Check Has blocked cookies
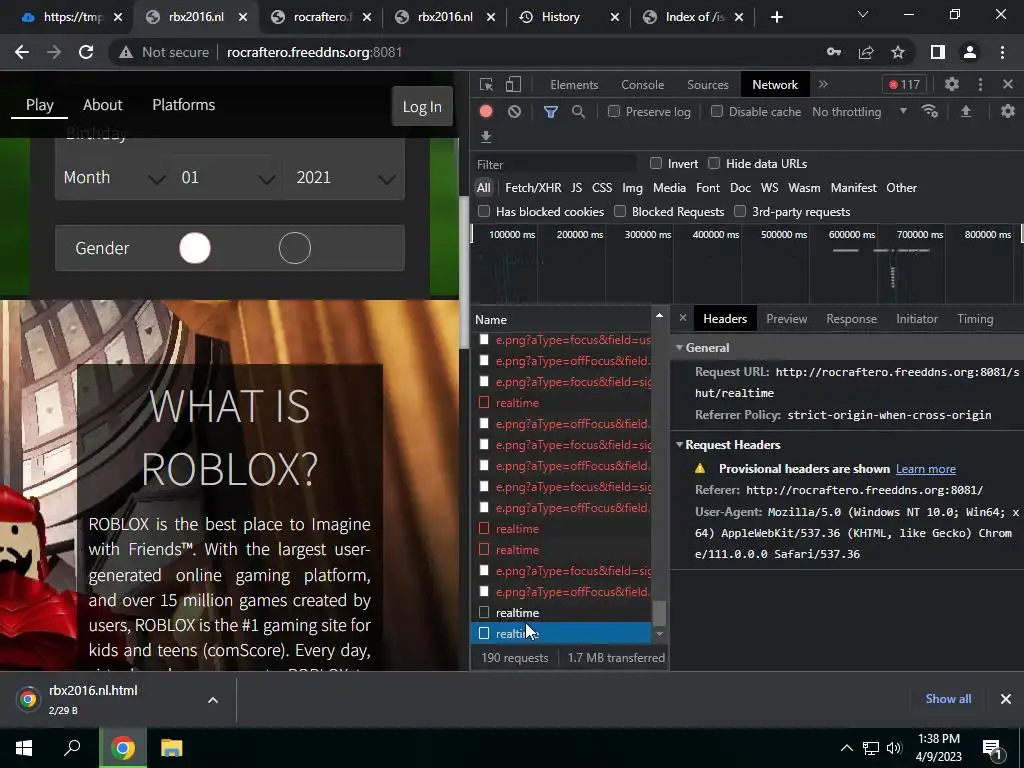 (484, 211)
